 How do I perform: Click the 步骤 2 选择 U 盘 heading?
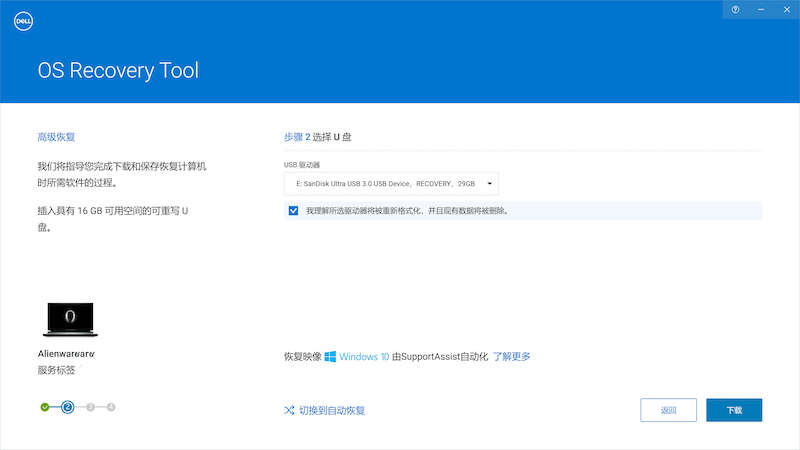[317, 137]
